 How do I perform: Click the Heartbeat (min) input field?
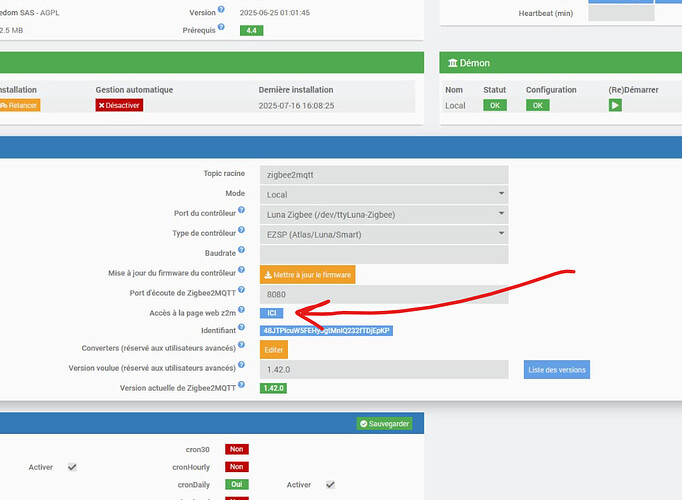[621, 13]
